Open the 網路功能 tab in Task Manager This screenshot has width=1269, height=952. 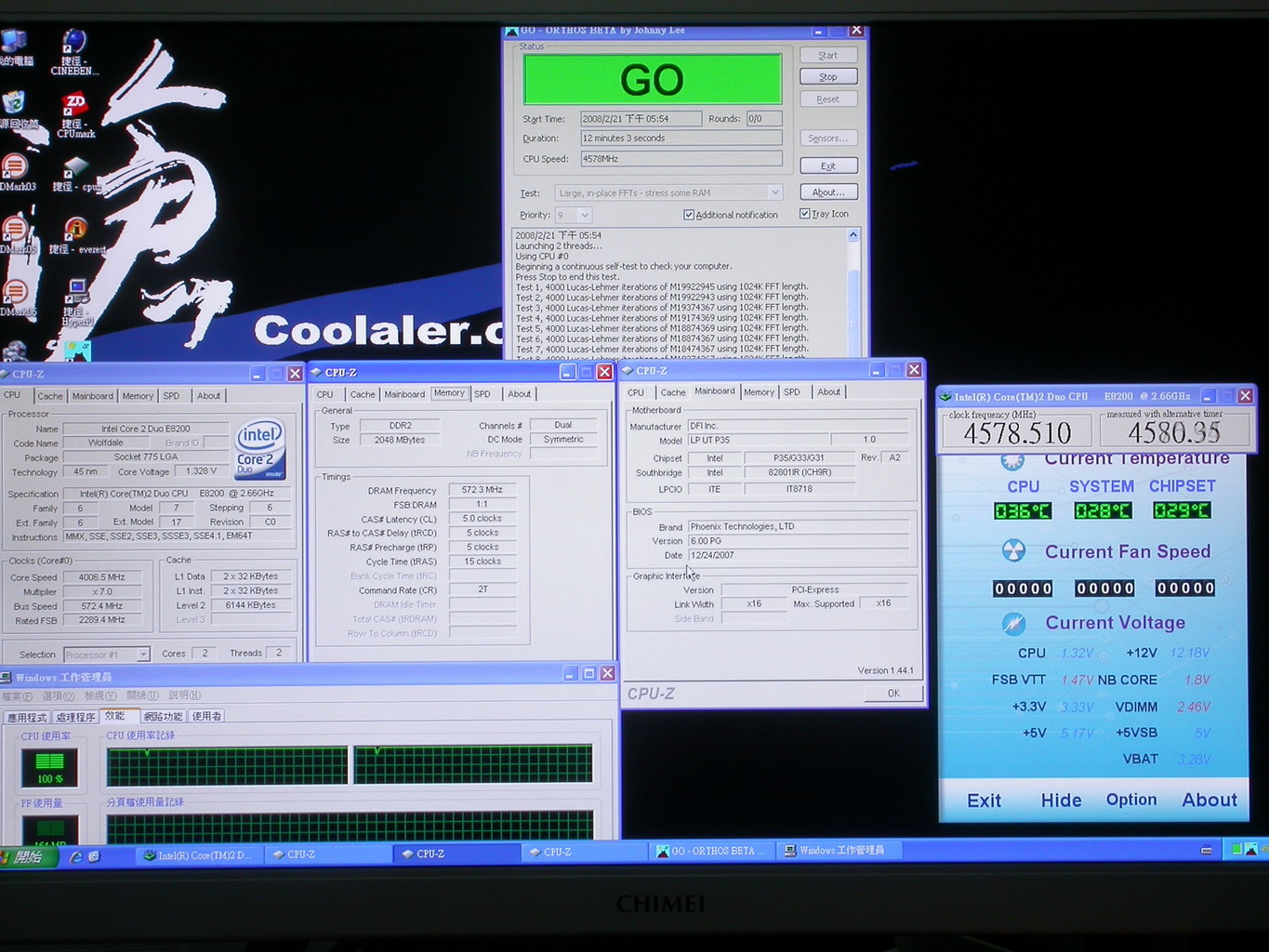click(163, 717)
